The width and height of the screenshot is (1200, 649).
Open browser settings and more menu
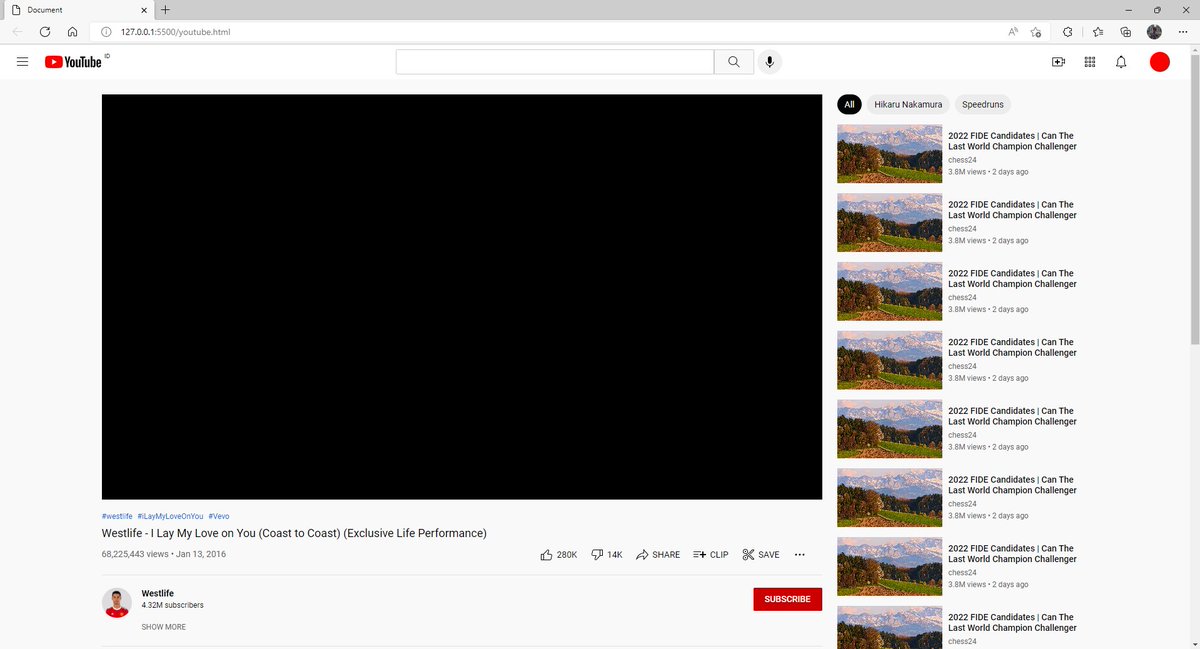pyautogui.click(x=1182, y=32)
